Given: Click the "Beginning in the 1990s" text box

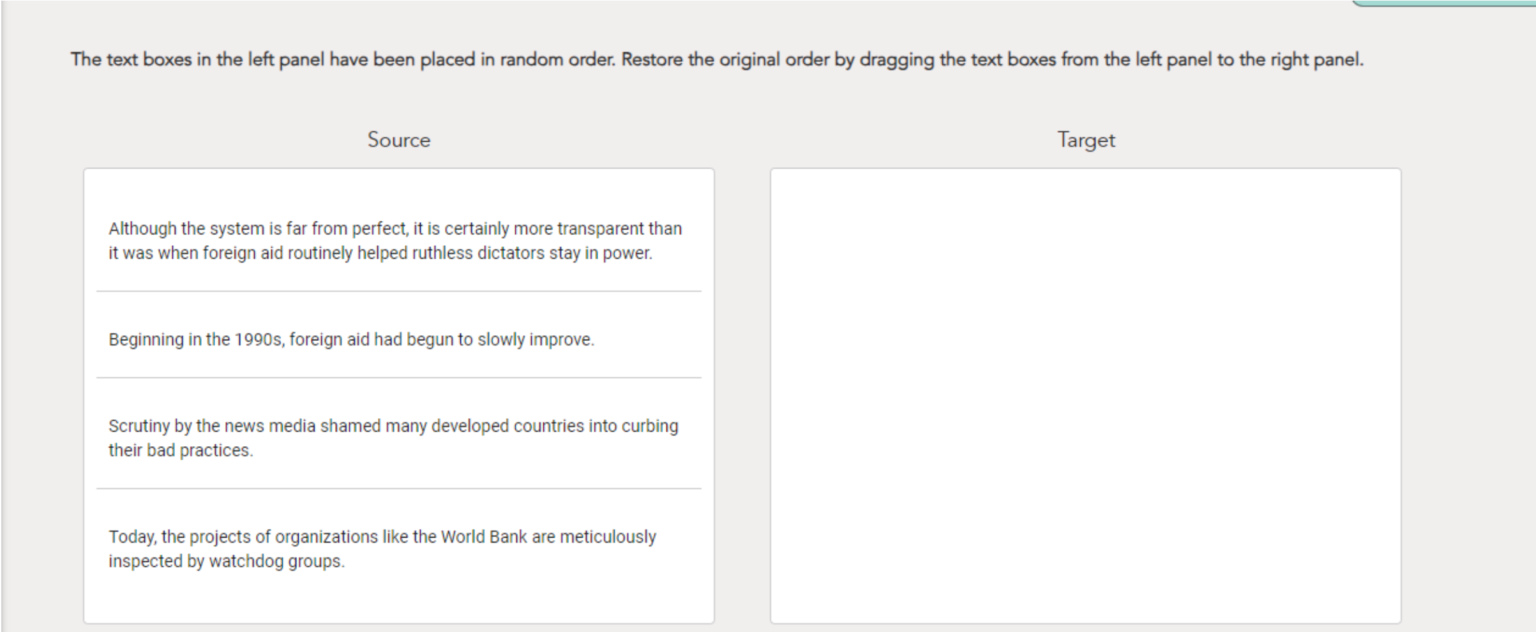Looking at the screenshot, I should (351, 340).
